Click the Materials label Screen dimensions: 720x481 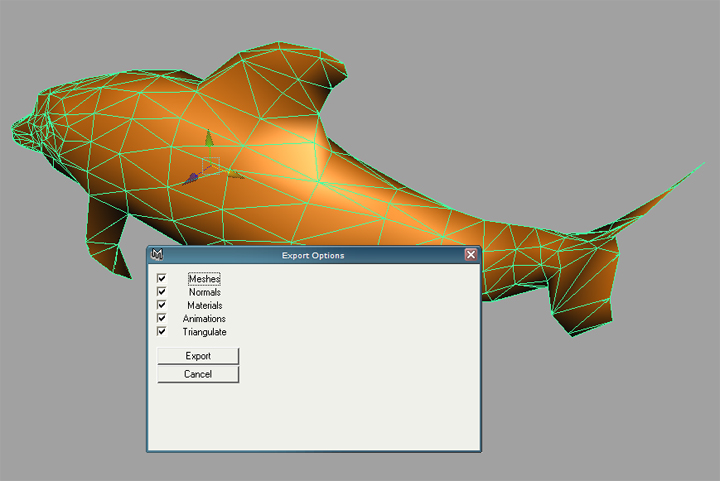(x=205, y=305)
